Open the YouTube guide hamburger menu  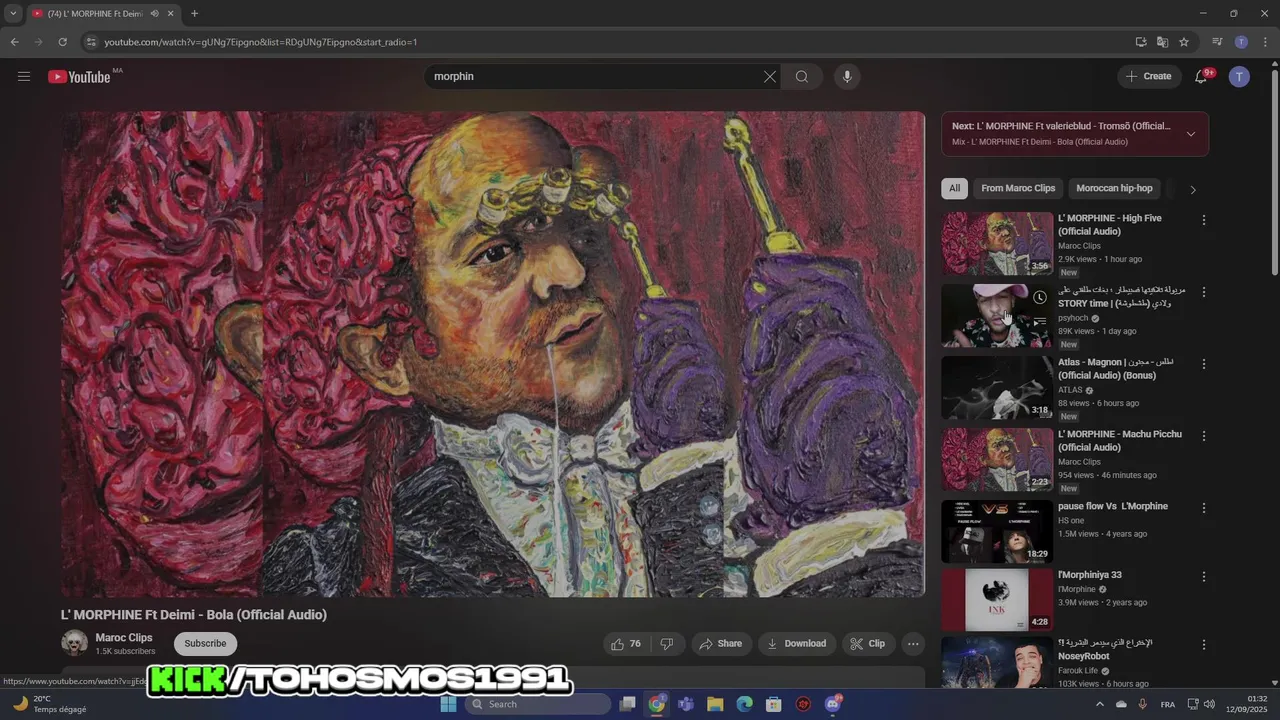[24, 76]
